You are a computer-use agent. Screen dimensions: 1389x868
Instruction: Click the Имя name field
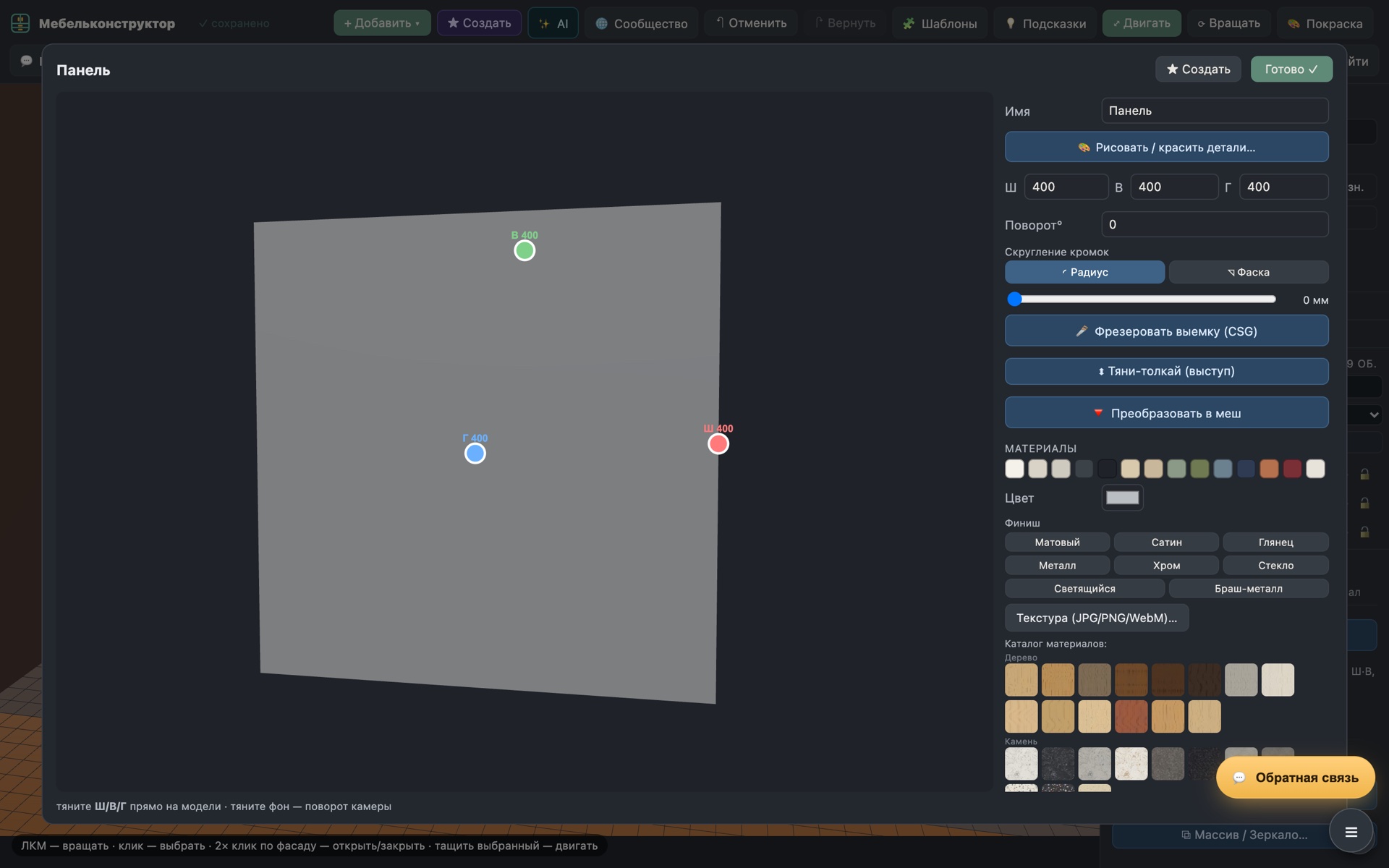coord(1215,111)
